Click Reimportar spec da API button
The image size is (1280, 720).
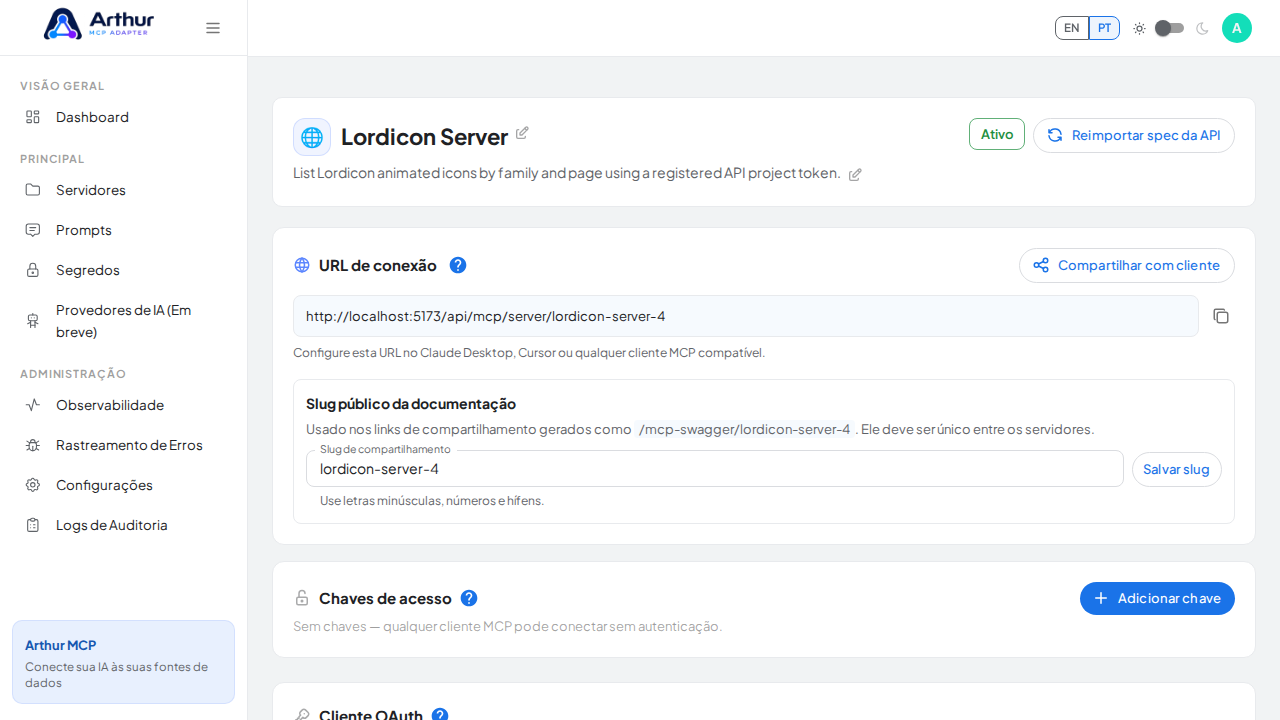point(1134,135)
